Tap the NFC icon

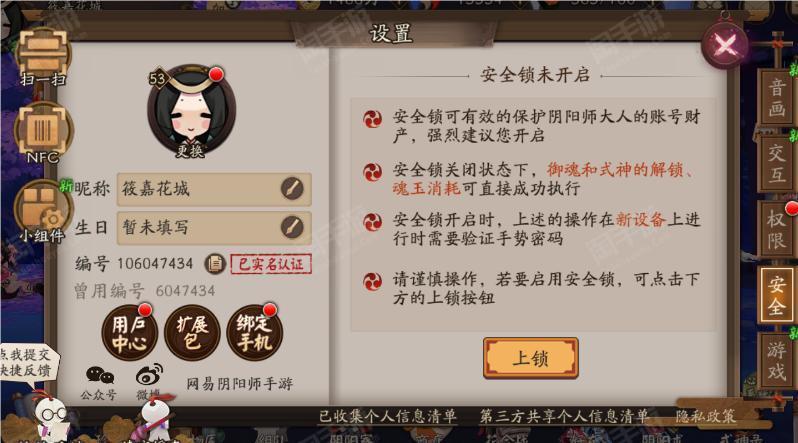[43, 133]
